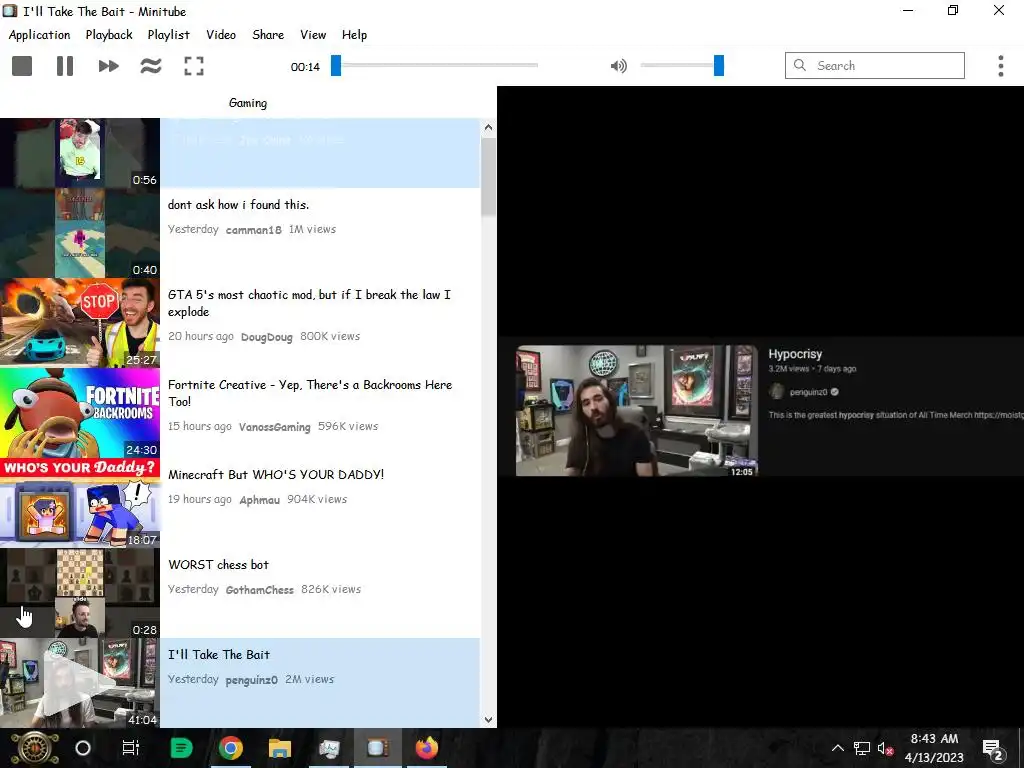This screenshot has width=1024, height=768.
Task: Skip to the next video
Action: pos(108,66)
